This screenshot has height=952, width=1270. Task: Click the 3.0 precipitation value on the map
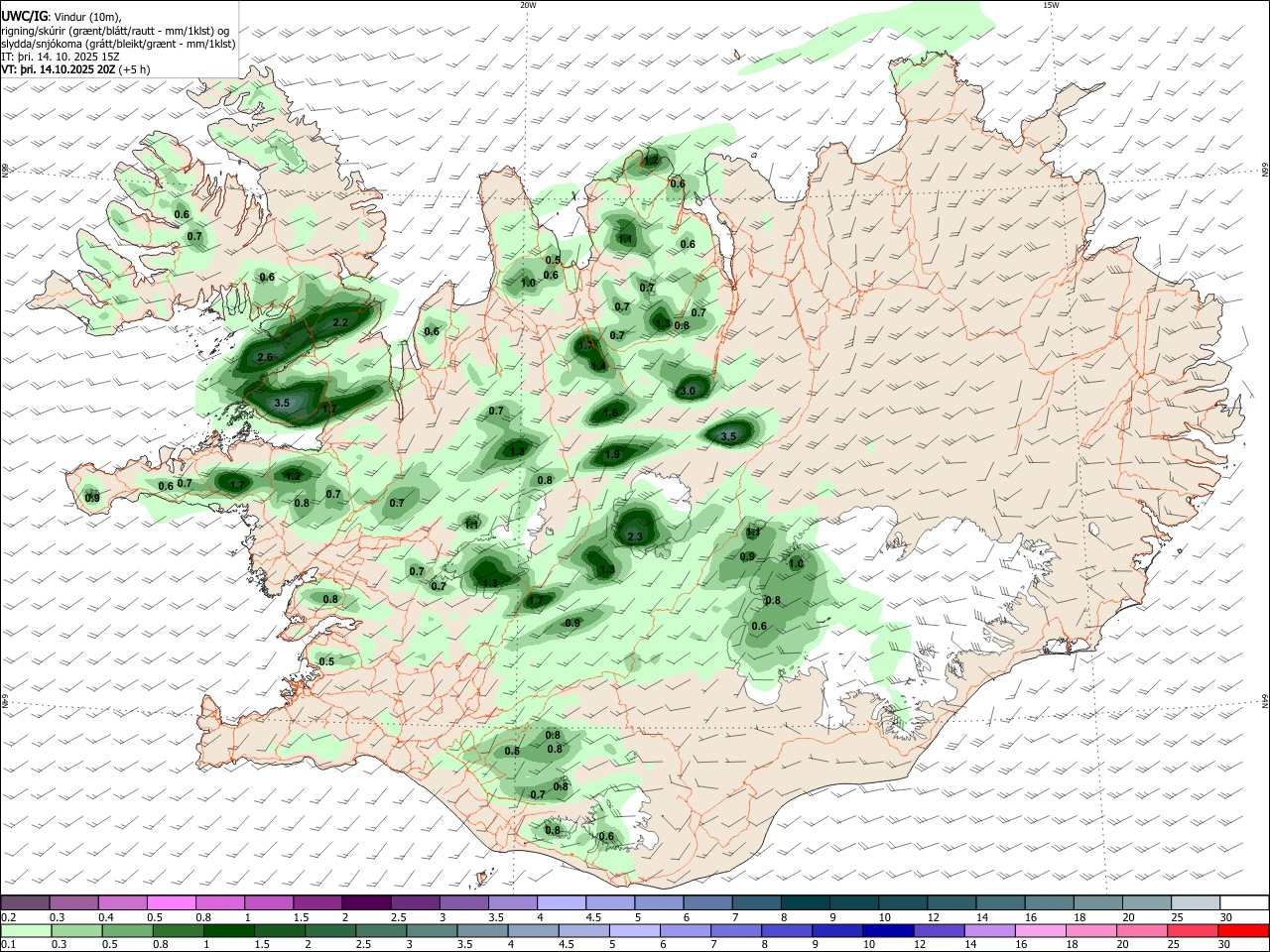pos(688,391)
